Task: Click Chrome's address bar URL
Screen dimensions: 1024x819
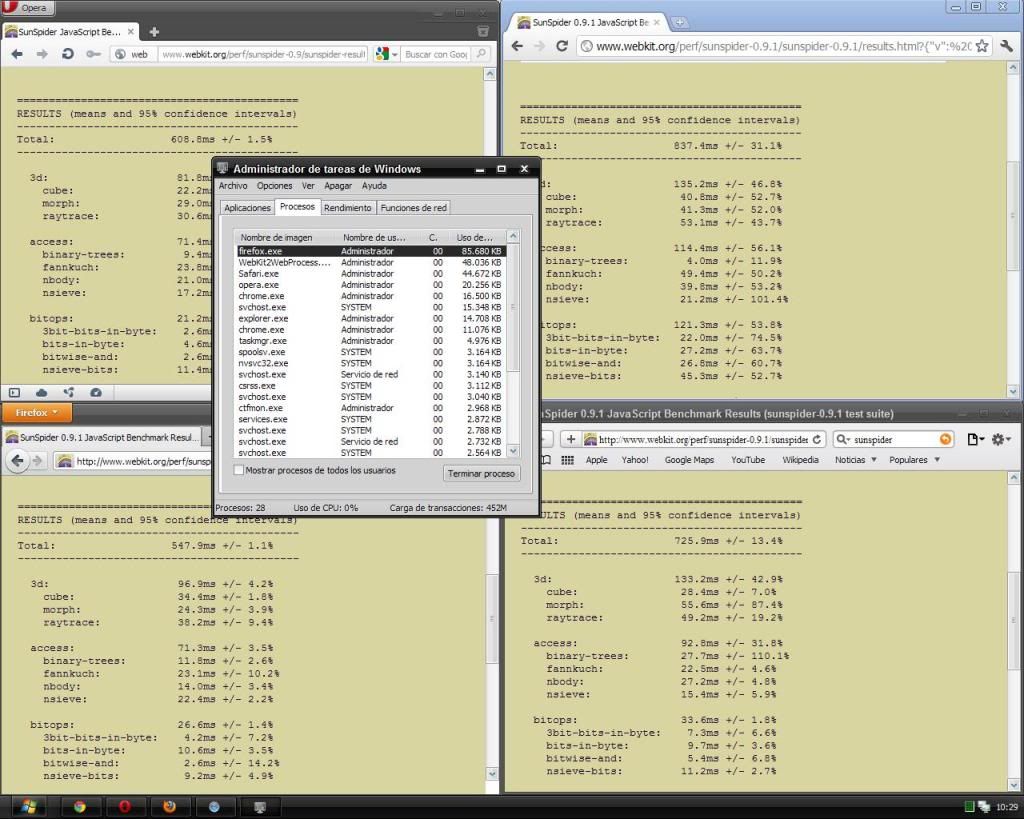Action: (x=783, y=46)
